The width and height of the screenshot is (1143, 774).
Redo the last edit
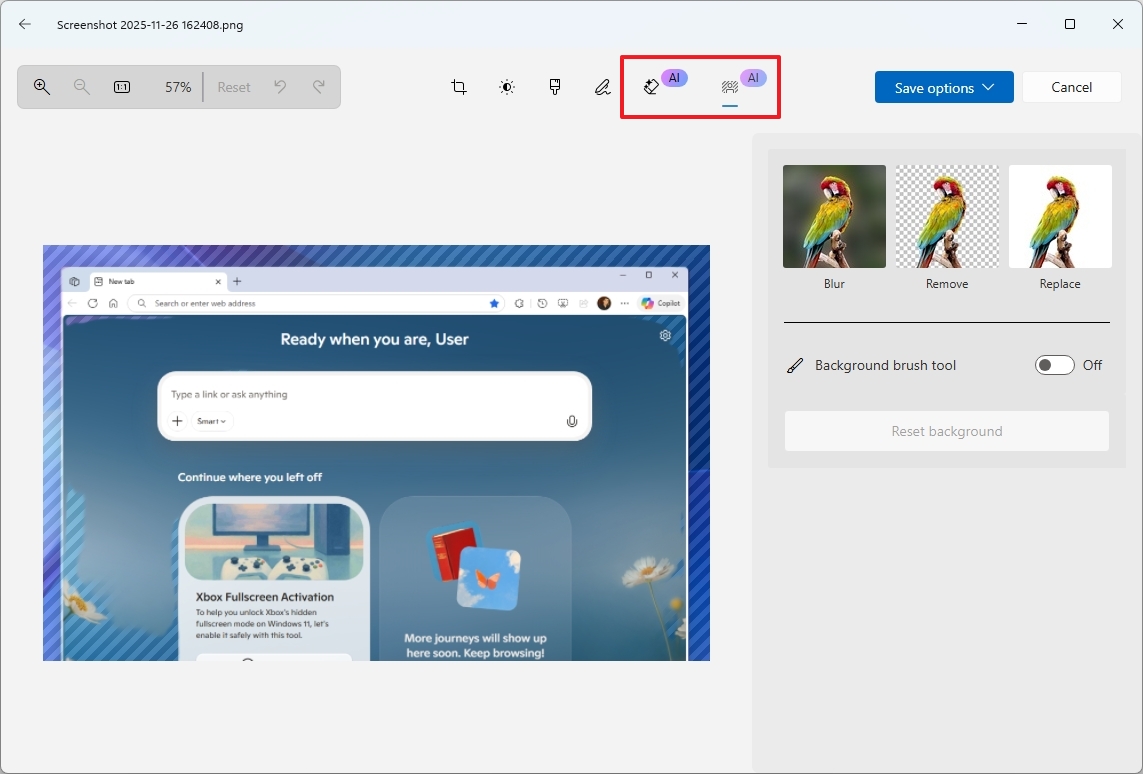(x=319, y=87)
